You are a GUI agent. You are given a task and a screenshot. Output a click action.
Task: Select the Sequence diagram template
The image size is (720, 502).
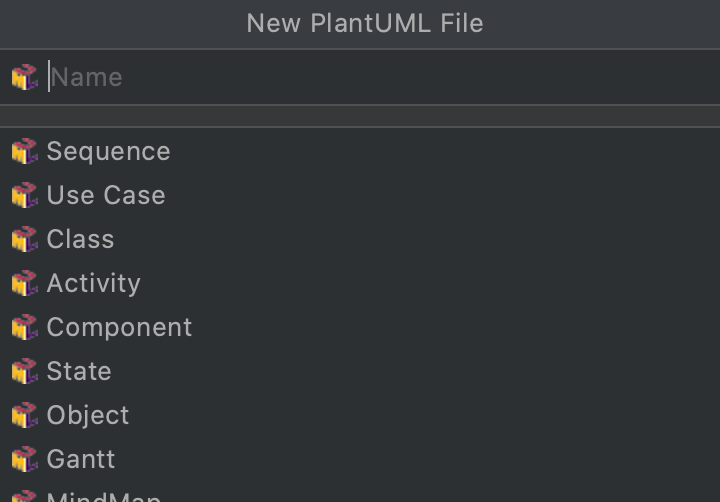coord(108,151)
